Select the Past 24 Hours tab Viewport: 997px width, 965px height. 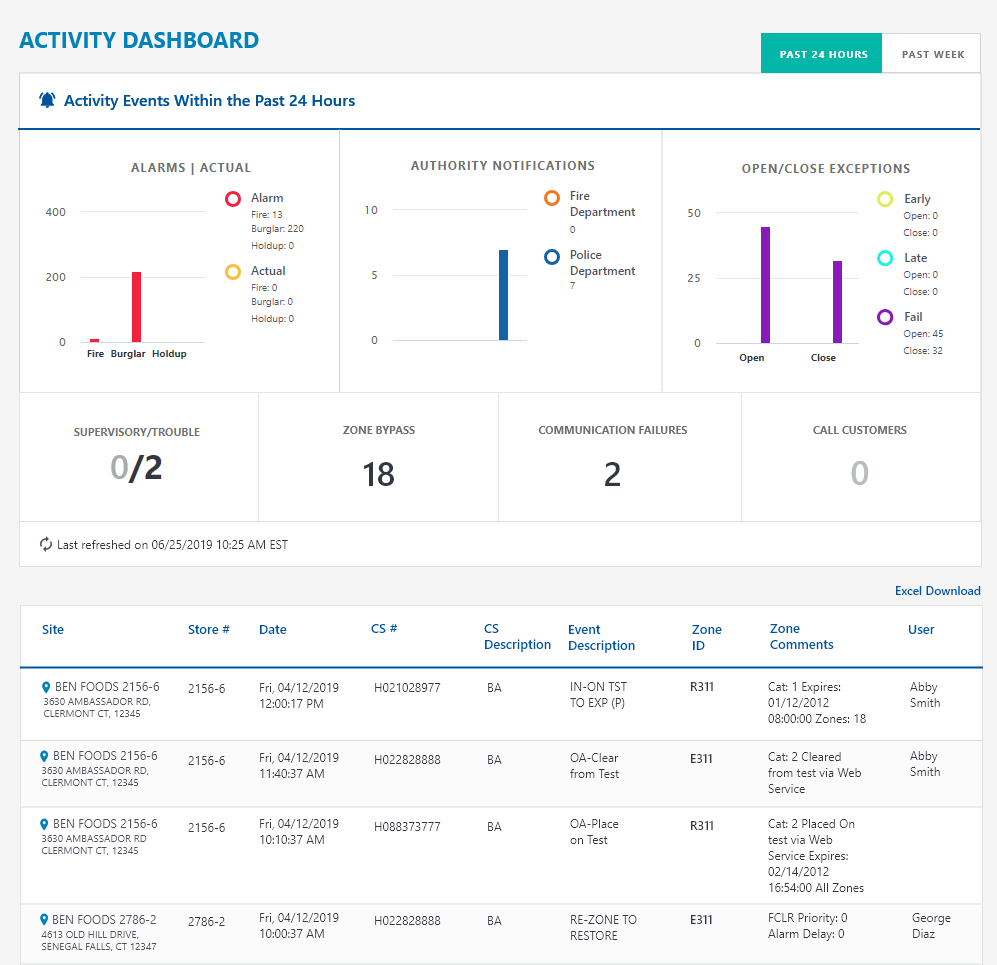point(822,54)
